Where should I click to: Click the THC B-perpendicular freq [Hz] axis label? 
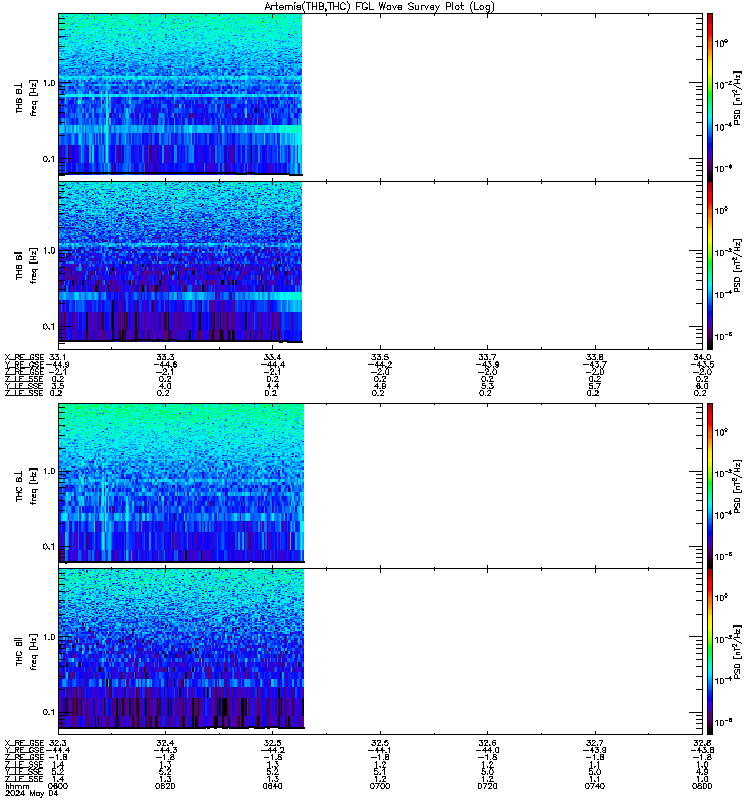coord(33,486)
